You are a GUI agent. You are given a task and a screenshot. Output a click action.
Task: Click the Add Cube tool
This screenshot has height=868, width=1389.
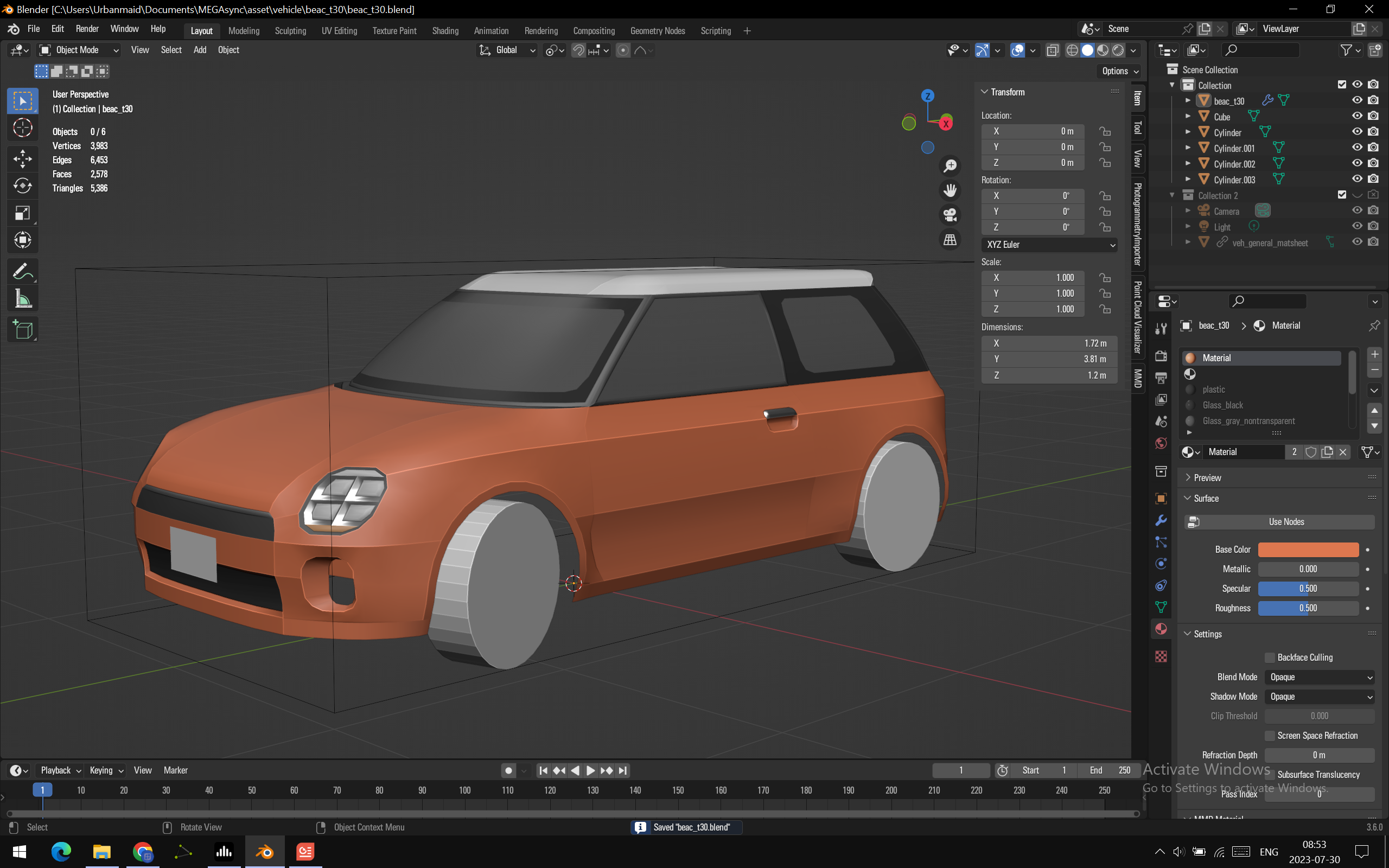pyautogui.click(x=22, y=330)
